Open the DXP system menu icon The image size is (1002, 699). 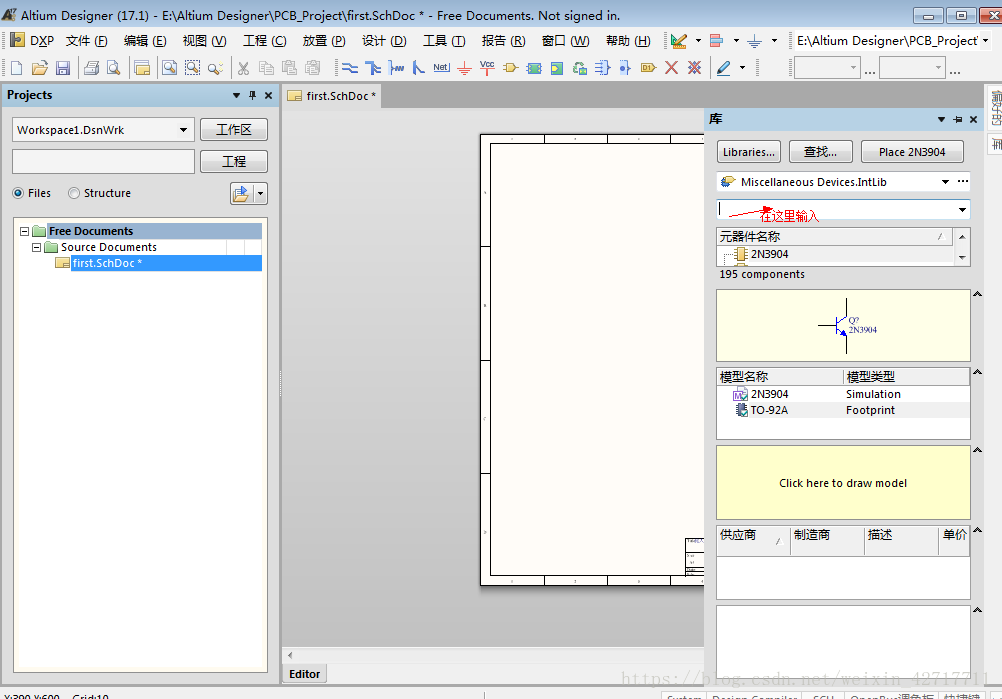17,40
